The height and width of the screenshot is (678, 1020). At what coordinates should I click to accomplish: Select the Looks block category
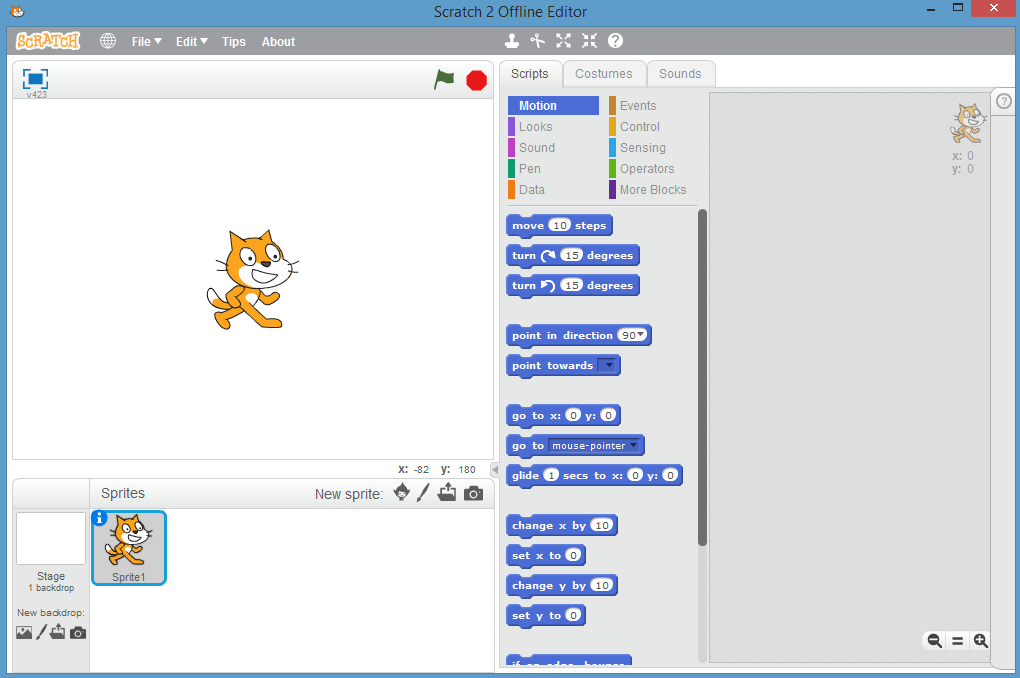[x=535, y=127]
